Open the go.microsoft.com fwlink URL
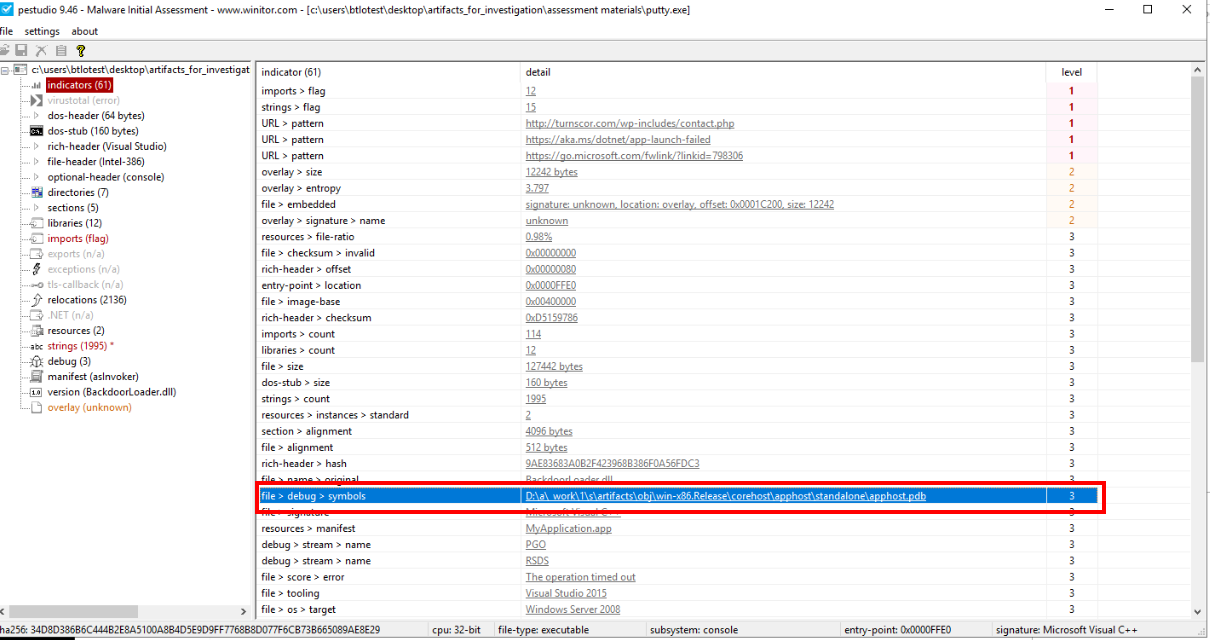 634,156
